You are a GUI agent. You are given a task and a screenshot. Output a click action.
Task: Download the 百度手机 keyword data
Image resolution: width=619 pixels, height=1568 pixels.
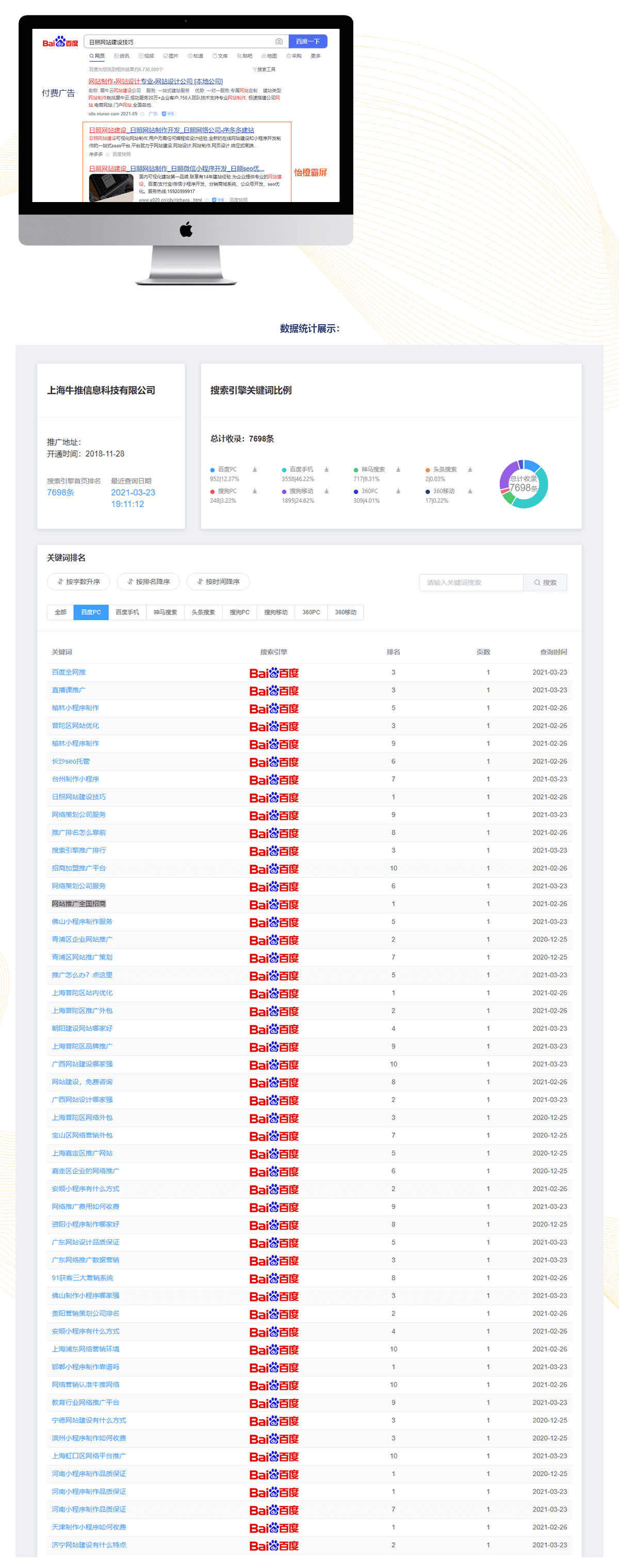[x=327, y=469]
